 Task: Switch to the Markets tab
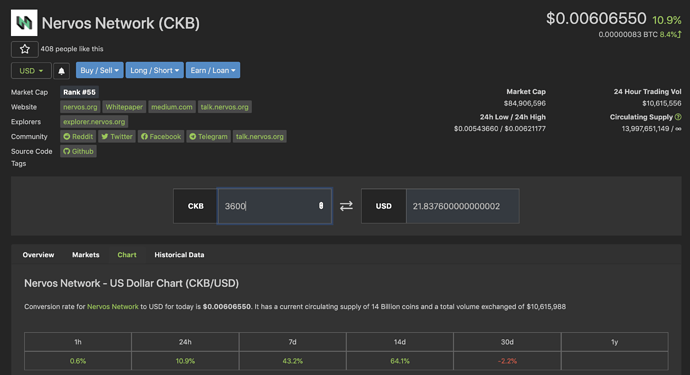coord(86,255)
